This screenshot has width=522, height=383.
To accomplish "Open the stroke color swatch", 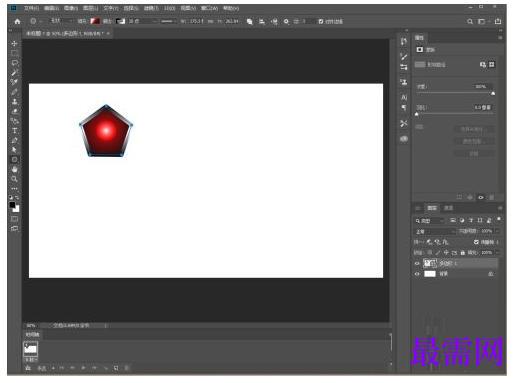I will [120, 21].
